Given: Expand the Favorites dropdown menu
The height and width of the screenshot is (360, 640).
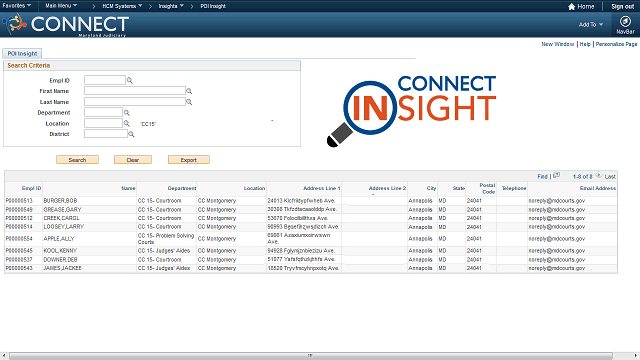Looking at the screenshot, I should point(17,6).
